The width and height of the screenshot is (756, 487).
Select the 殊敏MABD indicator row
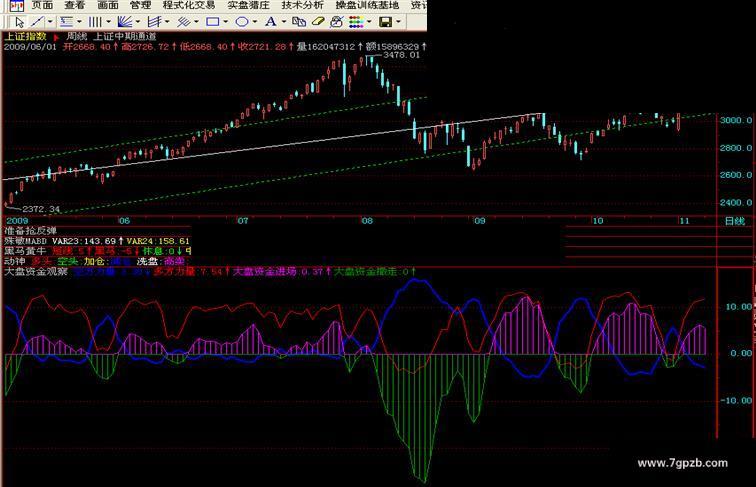[x=97, y=241]
